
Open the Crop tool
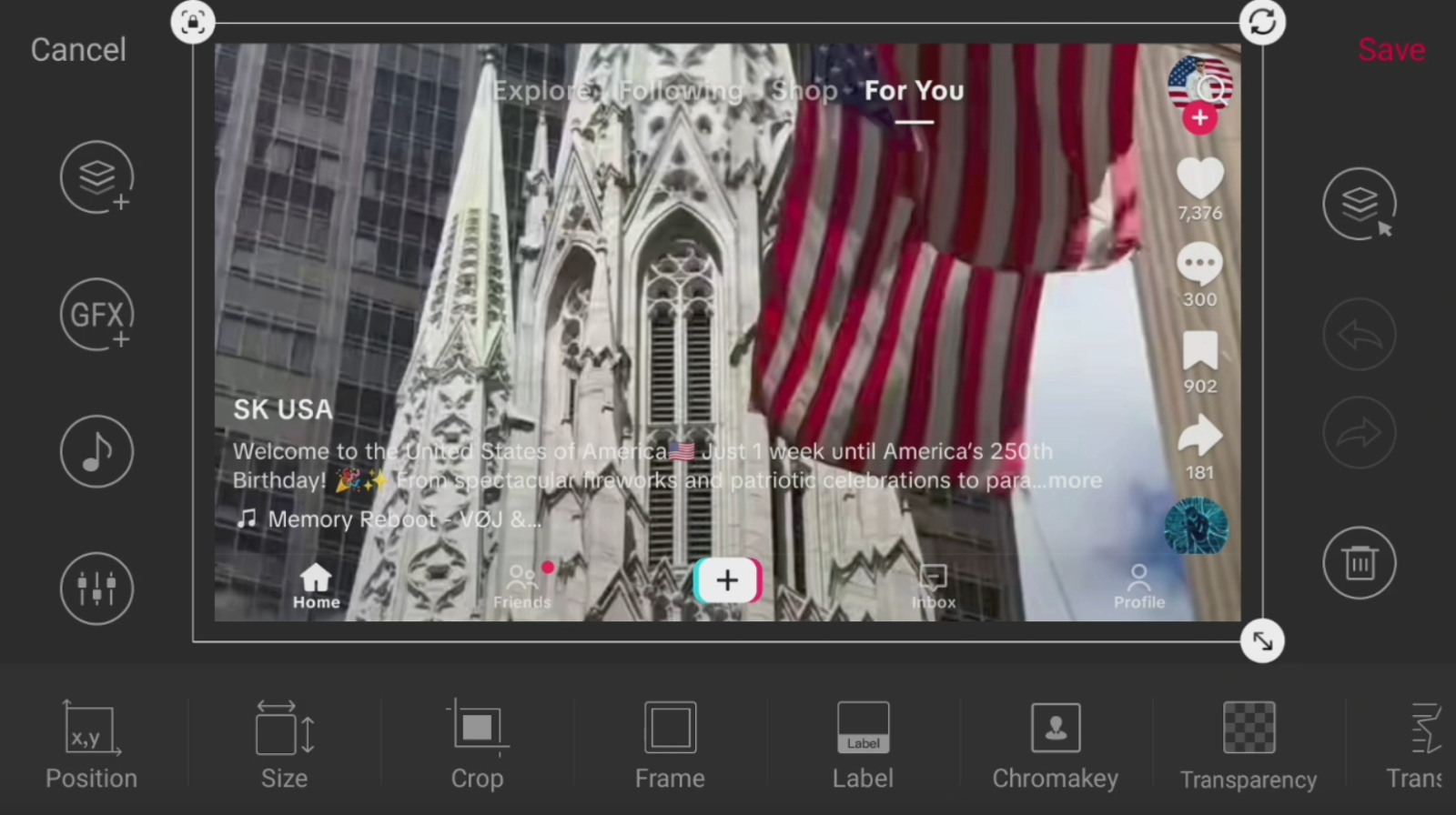pos(477,746)
